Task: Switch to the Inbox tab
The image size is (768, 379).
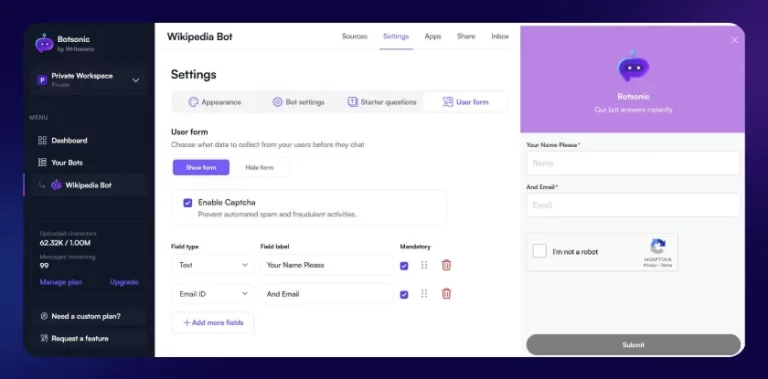Action: coord(500,36)
